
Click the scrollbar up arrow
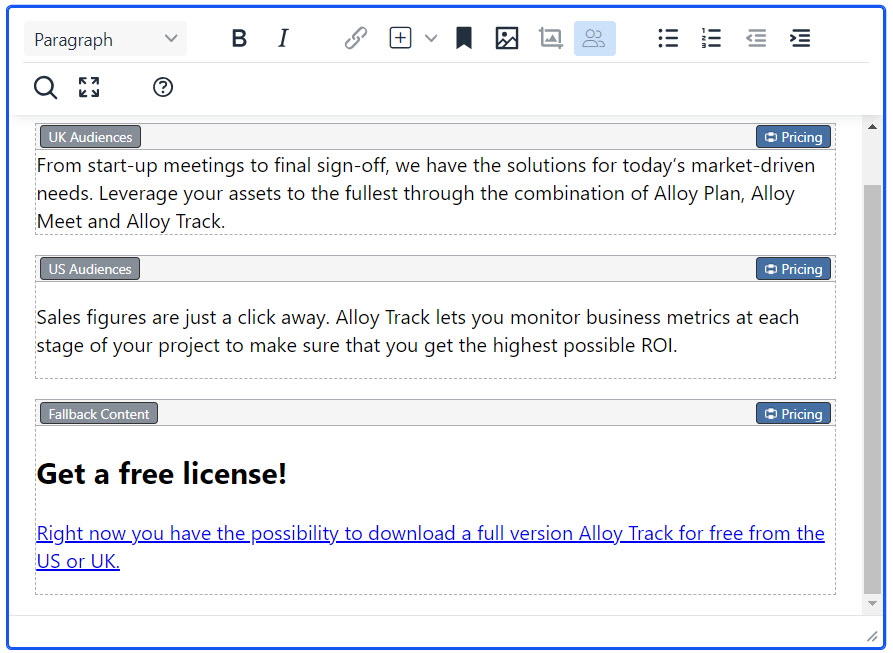point(872,126)
